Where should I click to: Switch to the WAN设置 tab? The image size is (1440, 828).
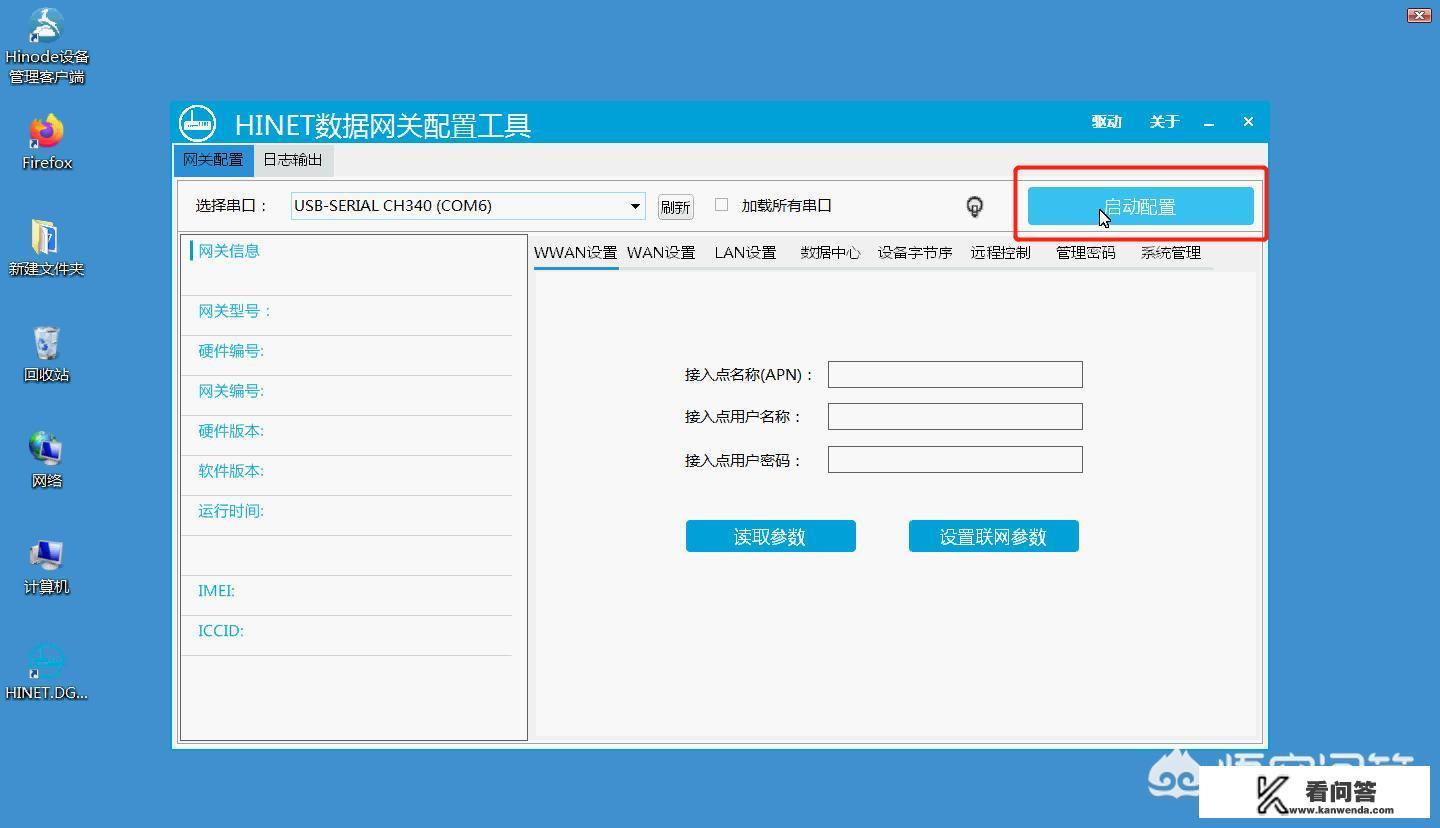click(x=661, y=253)
